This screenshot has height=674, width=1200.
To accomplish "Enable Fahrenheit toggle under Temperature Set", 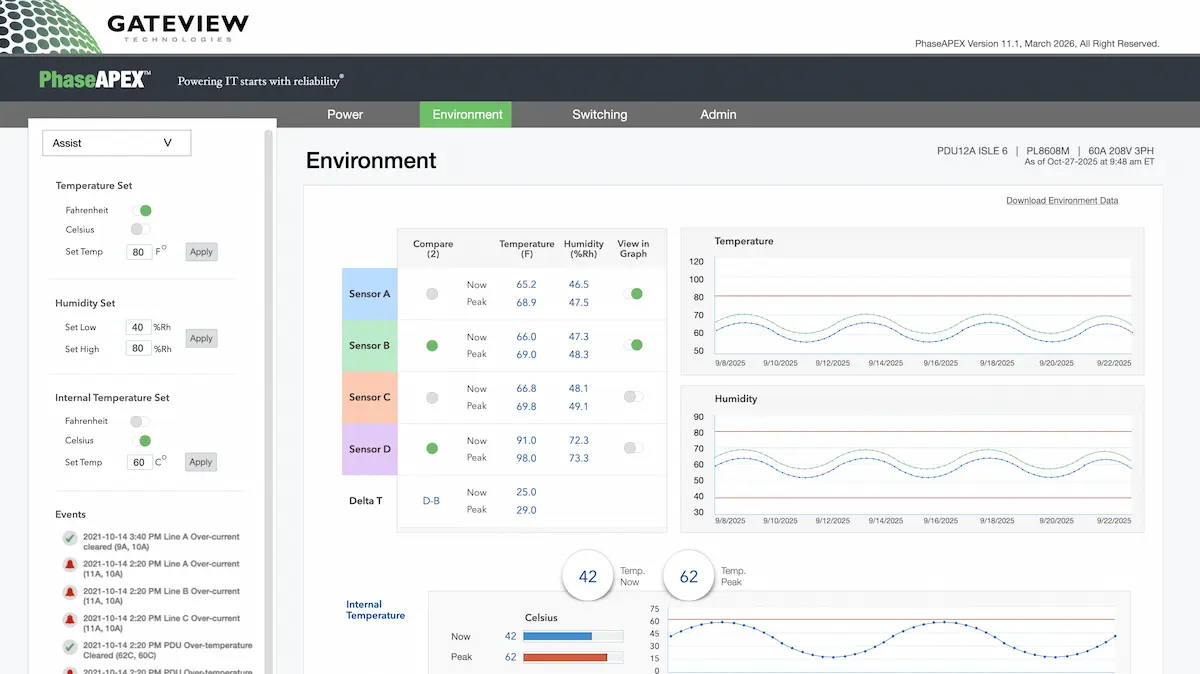I will [x=141, y=211].
